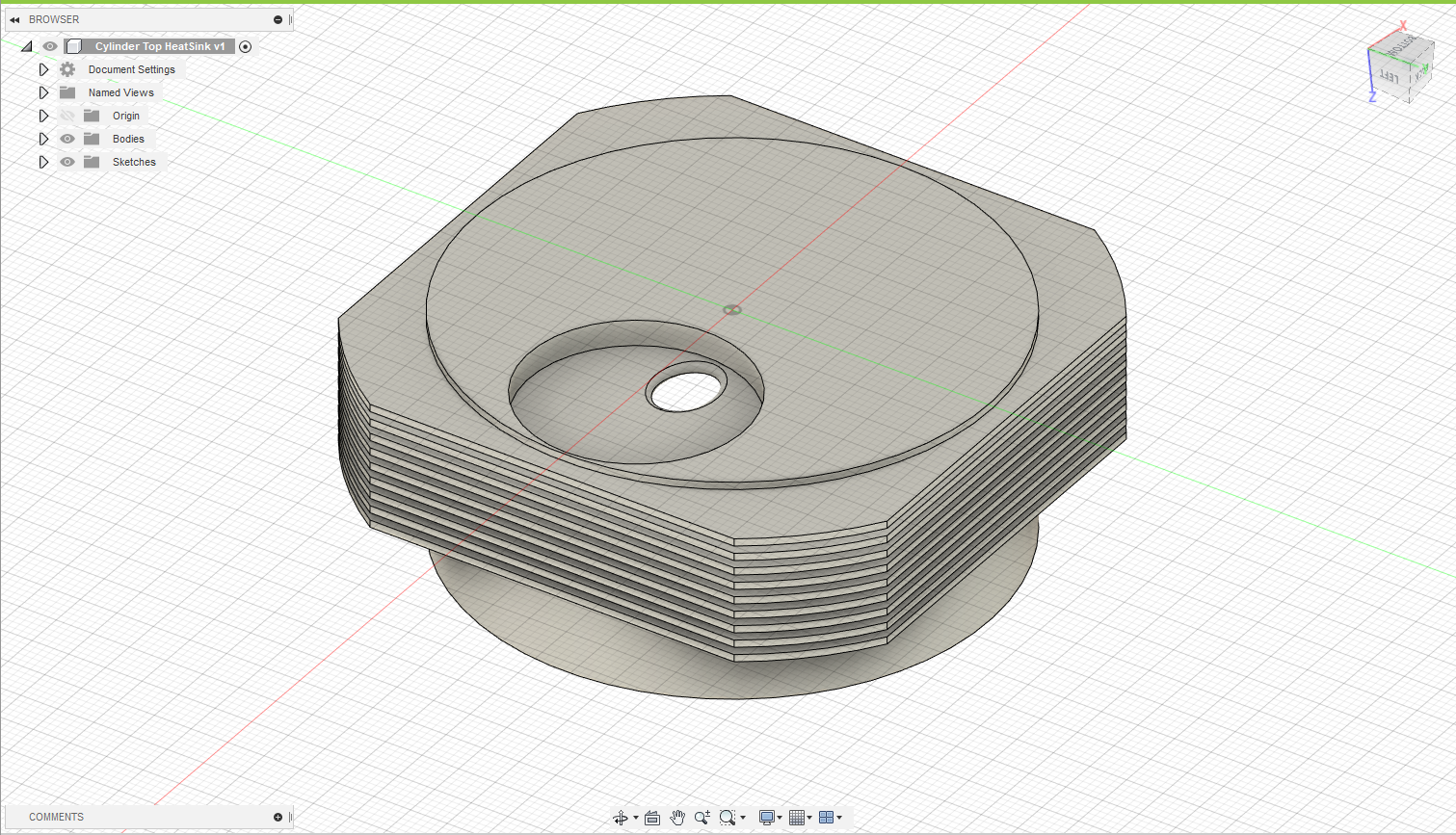
Task: Click the Browser panel minus button
Action: point(278,19)
